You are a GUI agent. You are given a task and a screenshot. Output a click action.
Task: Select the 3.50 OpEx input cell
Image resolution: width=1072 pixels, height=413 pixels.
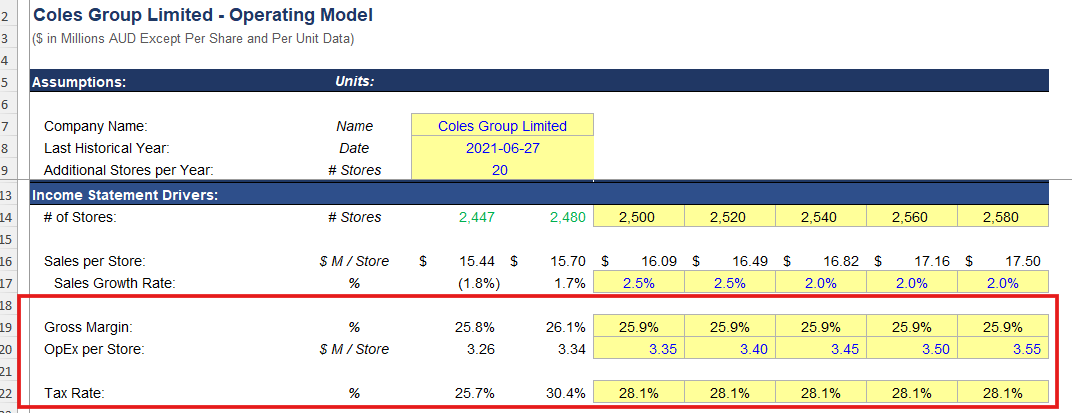(x=911, y=349)
